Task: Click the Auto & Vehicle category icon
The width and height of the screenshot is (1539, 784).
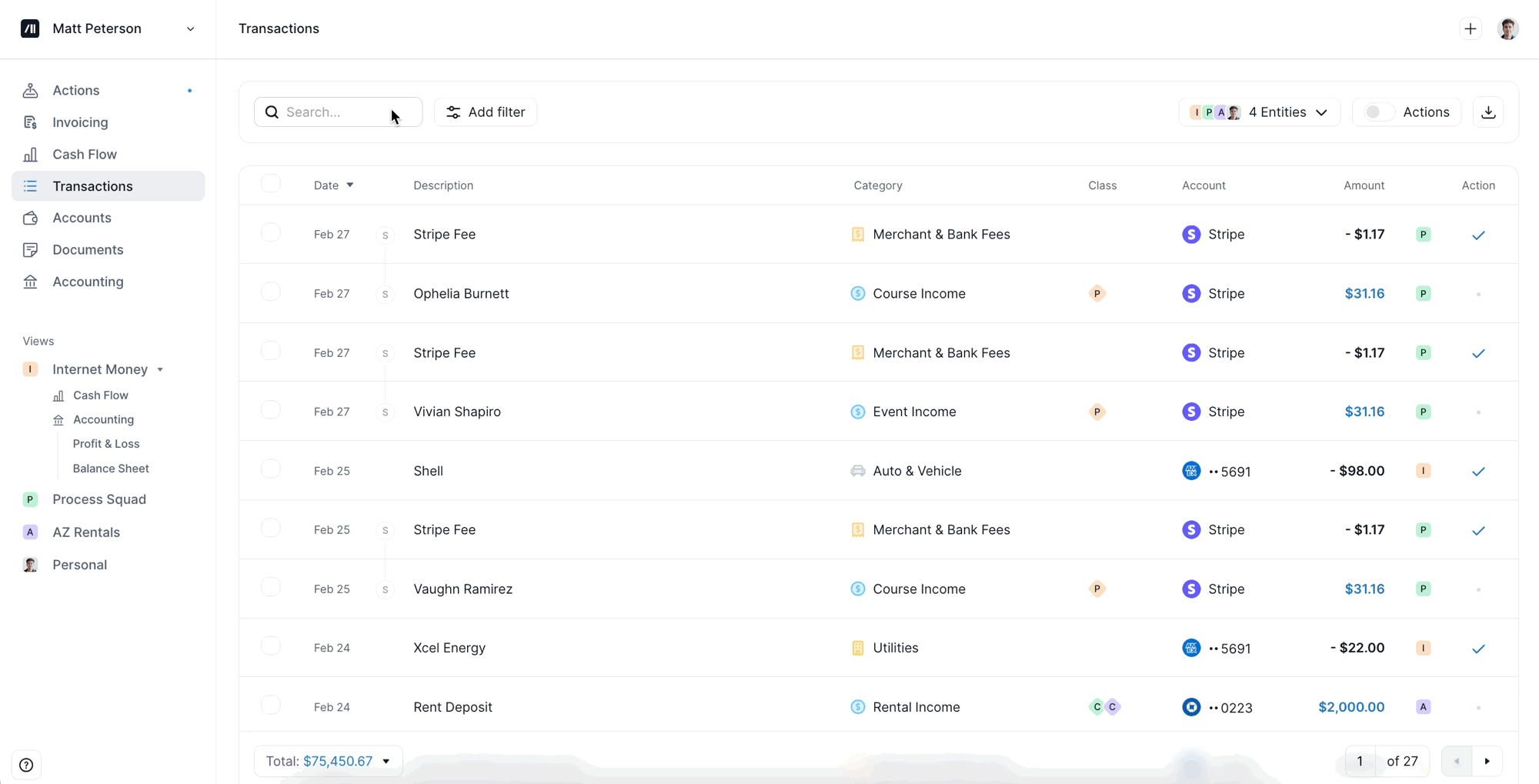Action: click(857, 471)
